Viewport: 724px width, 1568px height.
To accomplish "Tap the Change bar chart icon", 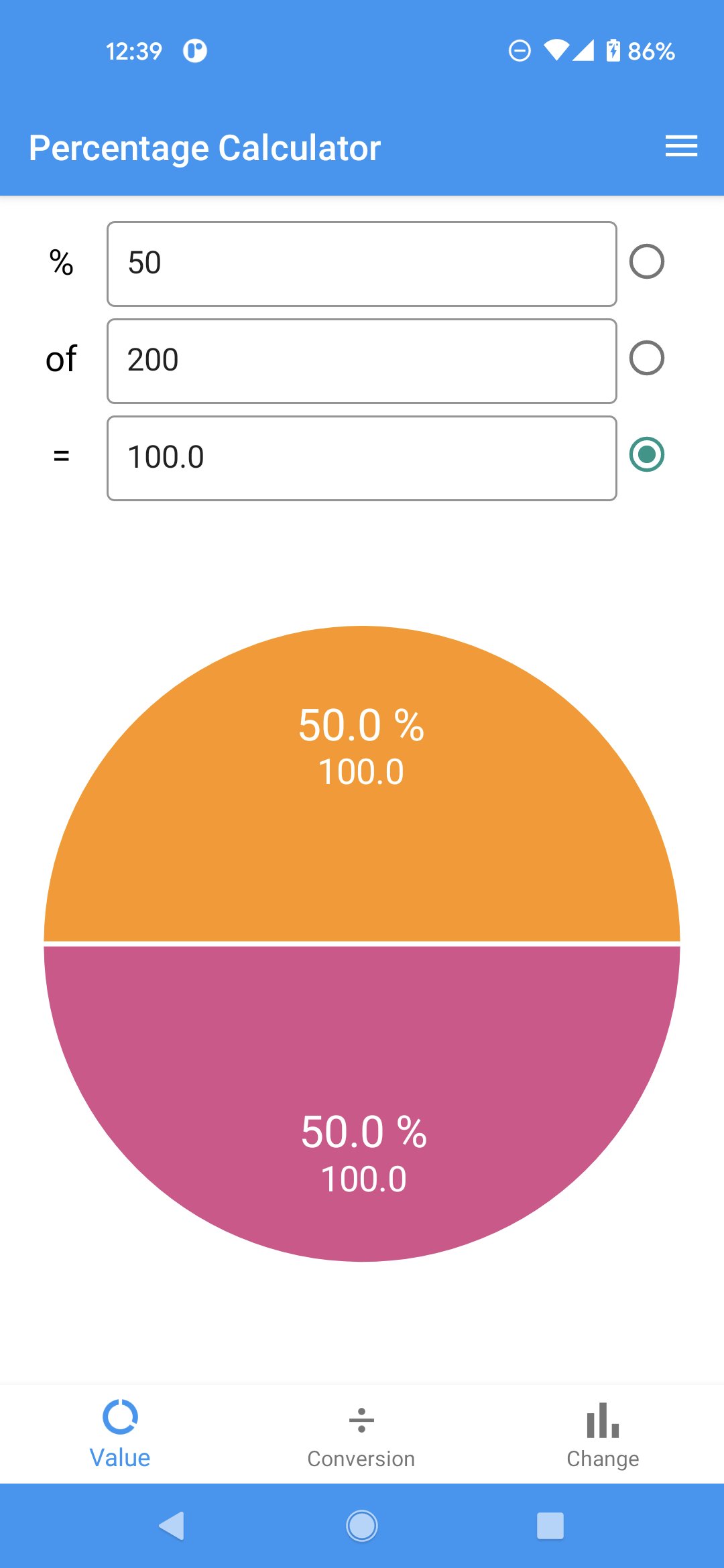I will [603, 1420].
